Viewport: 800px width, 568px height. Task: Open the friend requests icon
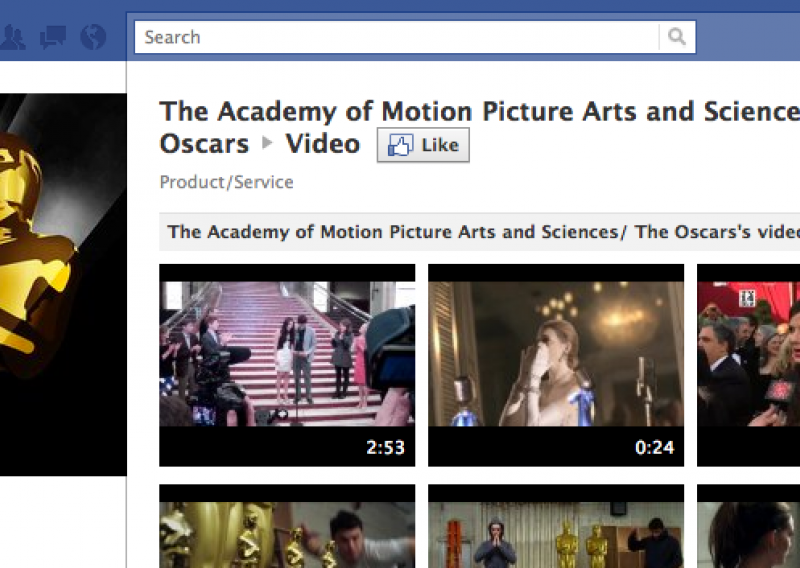12,37
